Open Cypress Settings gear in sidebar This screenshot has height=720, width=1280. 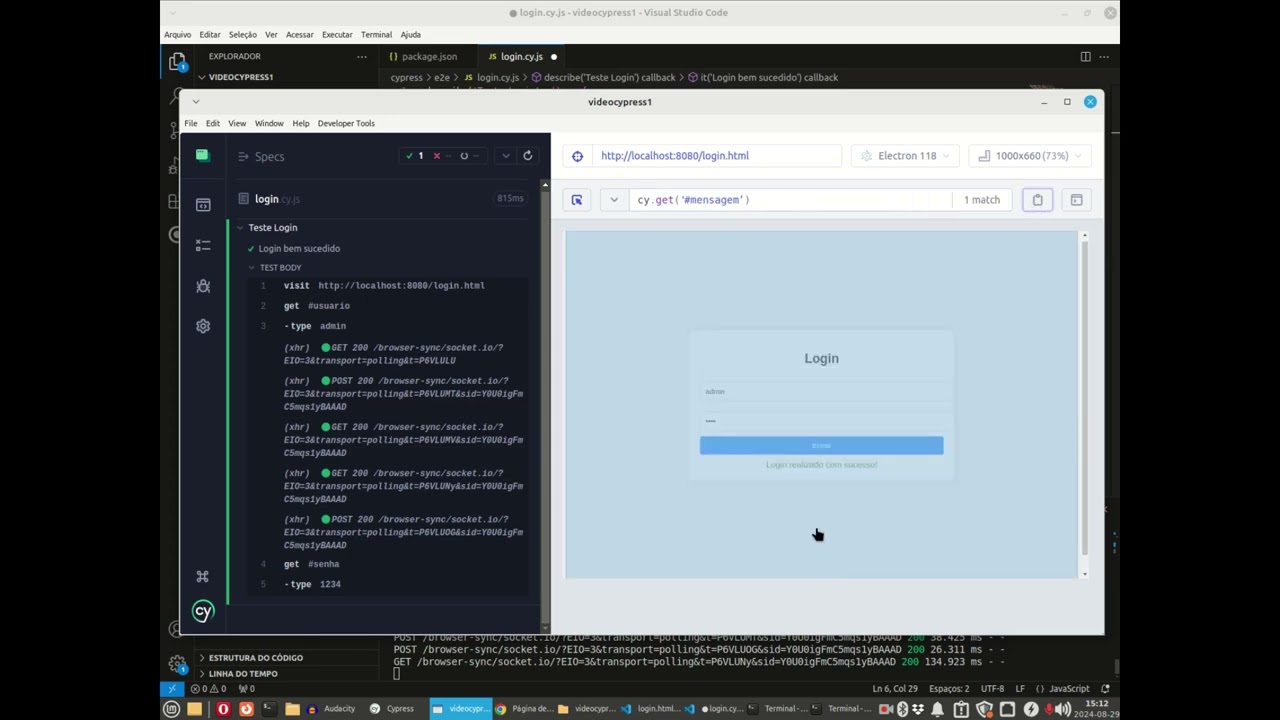203,326
